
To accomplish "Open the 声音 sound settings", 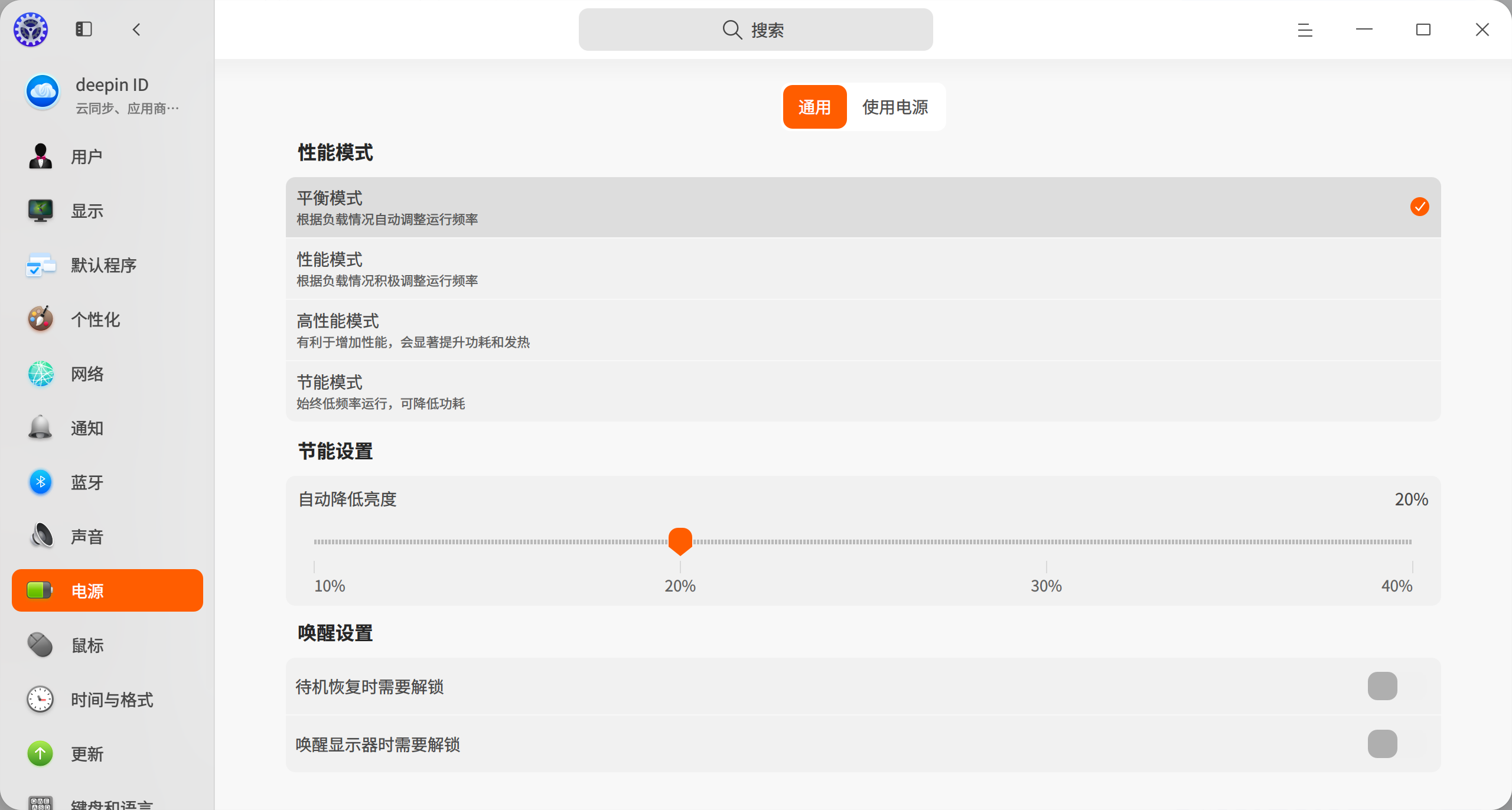I will tap(107, 537).
